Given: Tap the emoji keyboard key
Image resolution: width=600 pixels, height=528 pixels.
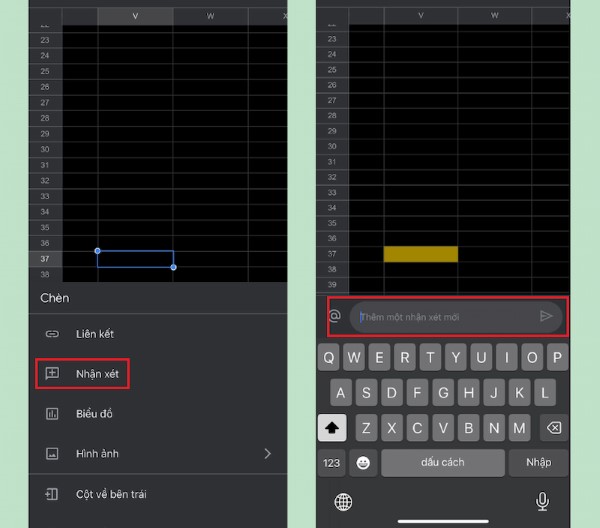Looking at the screenshot, I should [362, 462].
